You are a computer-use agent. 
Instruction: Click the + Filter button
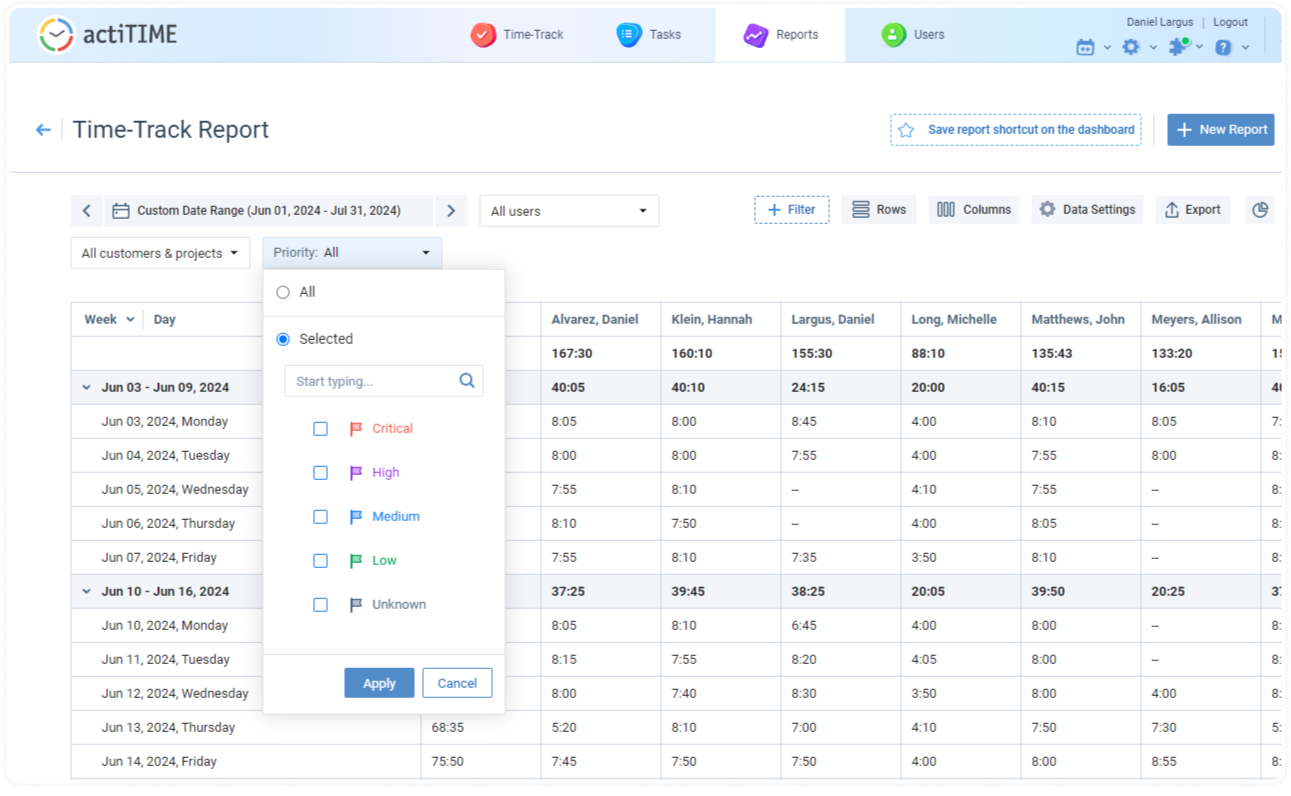point(792,210)
